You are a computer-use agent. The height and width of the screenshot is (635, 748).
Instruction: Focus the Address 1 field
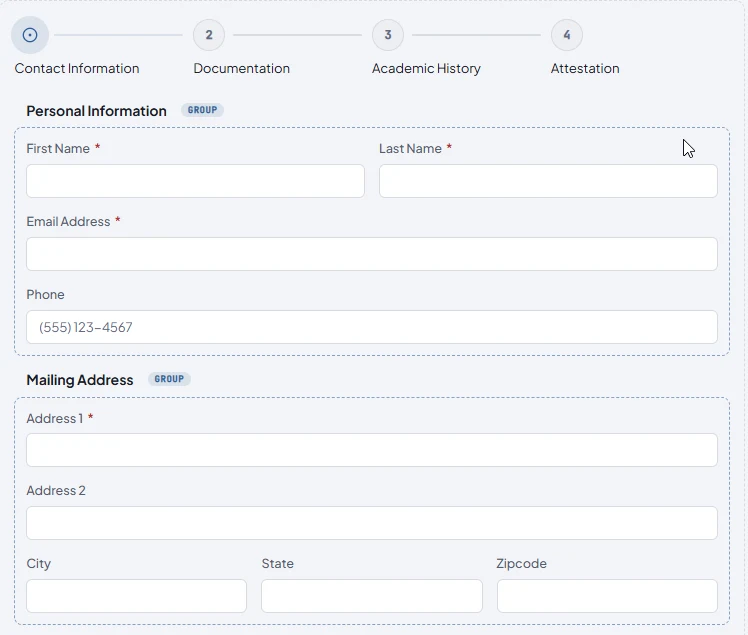(x=372, y=450)
